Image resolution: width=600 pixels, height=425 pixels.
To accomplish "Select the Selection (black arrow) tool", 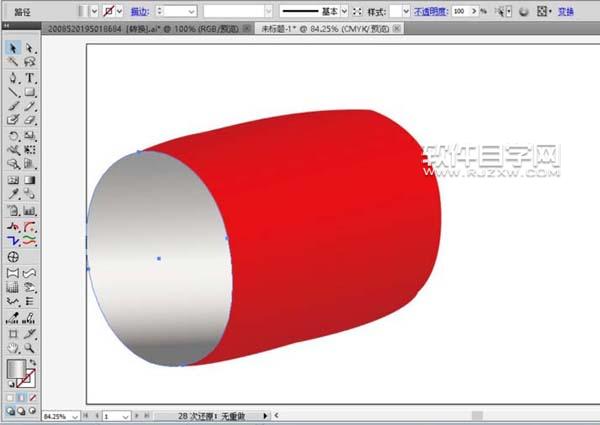I will click(x=13, y=48).
